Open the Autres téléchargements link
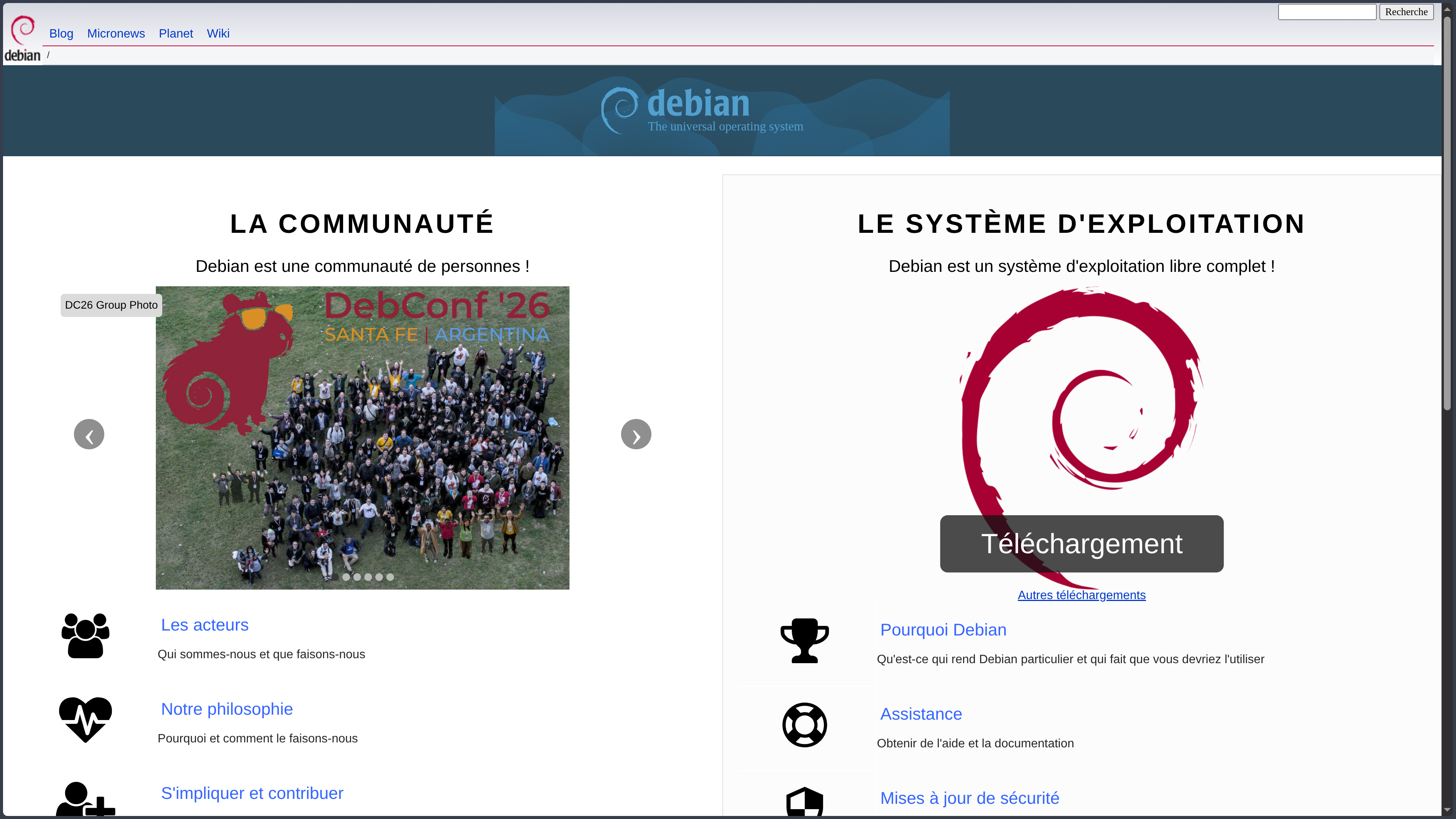Screen dimensions: 1456x819 point(1081,595)
